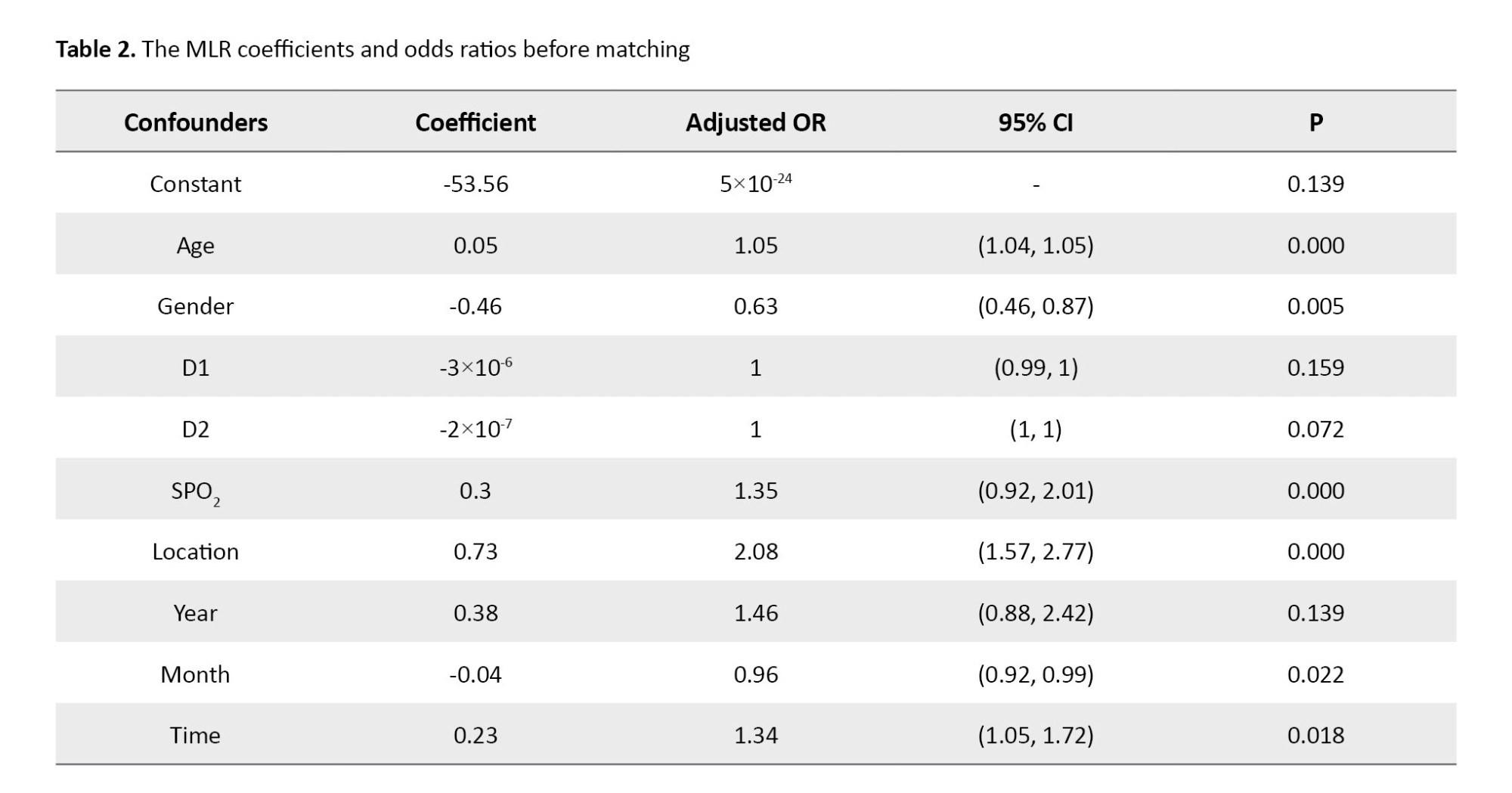Viewport: 1512px width, 793px height.
Task: Select the P column header
Action: 1315,122
